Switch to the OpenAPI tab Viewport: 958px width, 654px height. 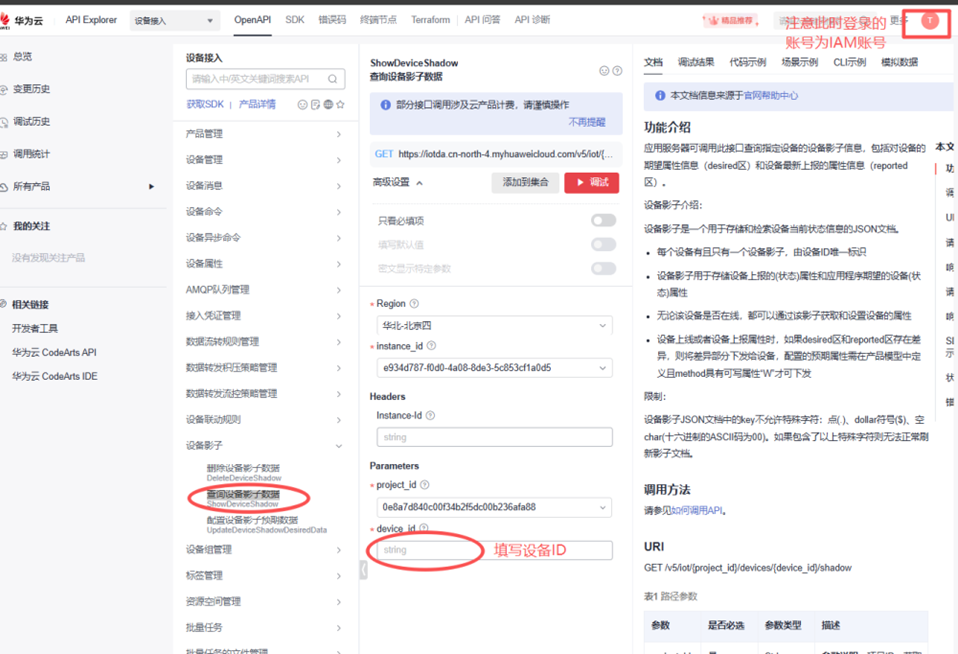pyautogui.click(x=252, y=20)
